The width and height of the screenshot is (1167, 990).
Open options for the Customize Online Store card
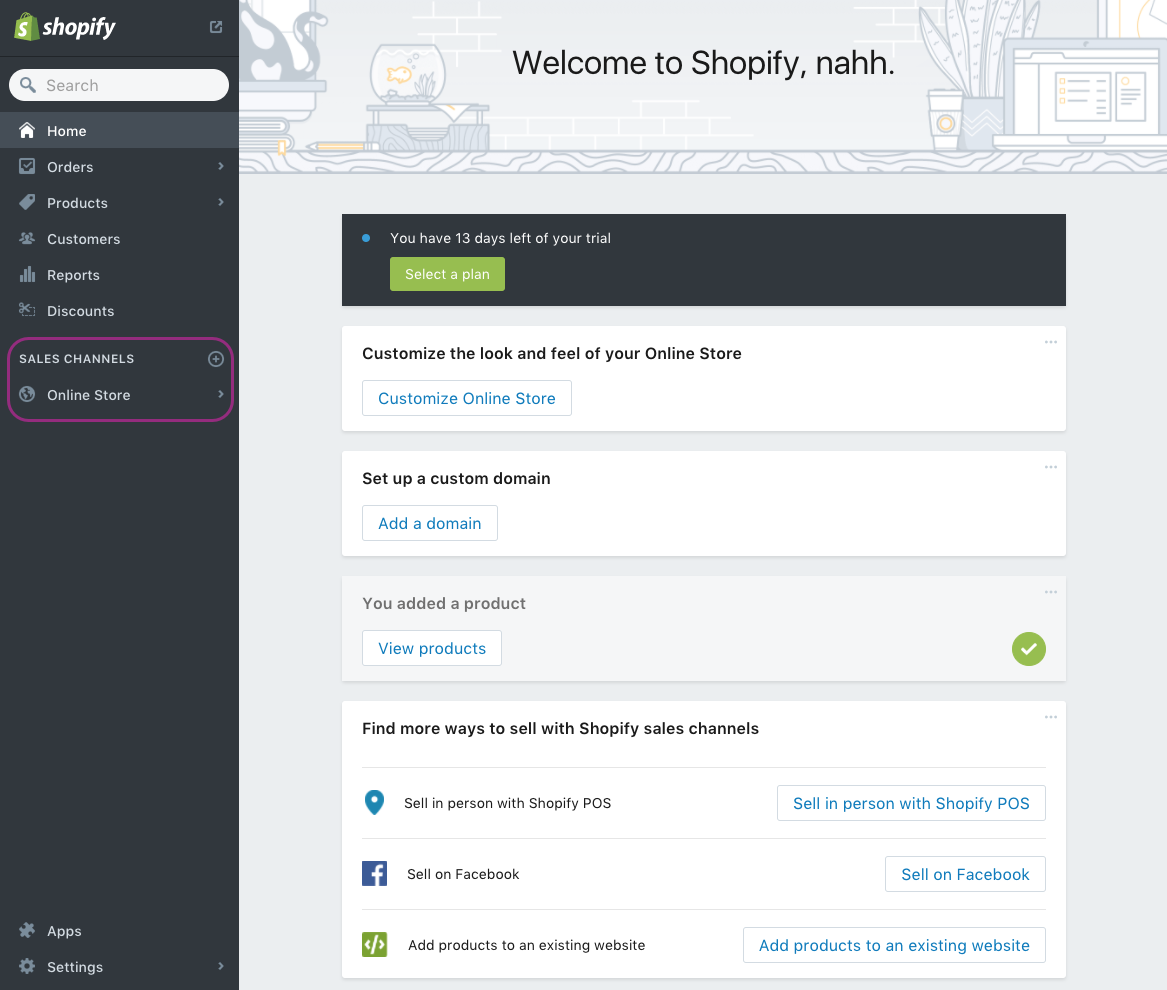coord(1051,342)
